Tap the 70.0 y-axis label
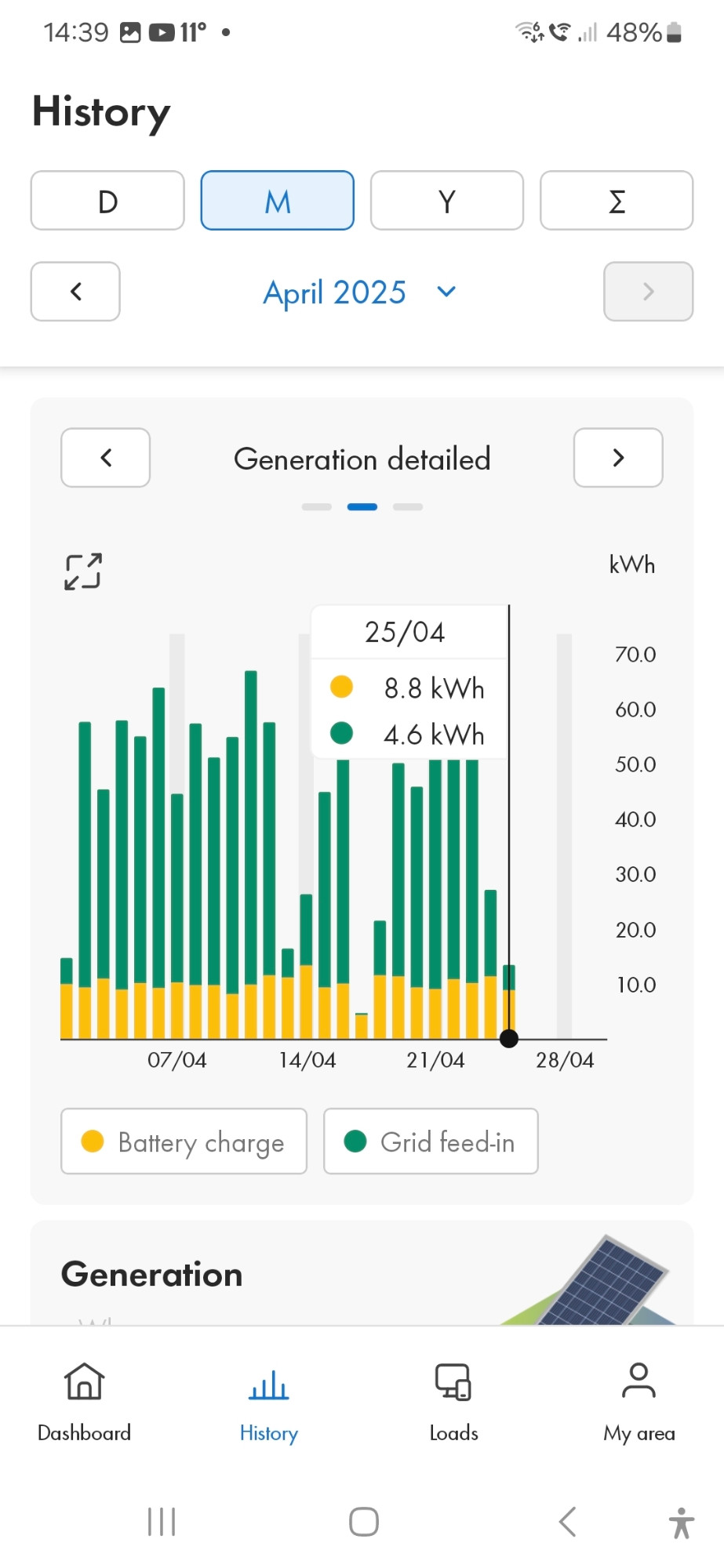 click(x=635, y=654)
